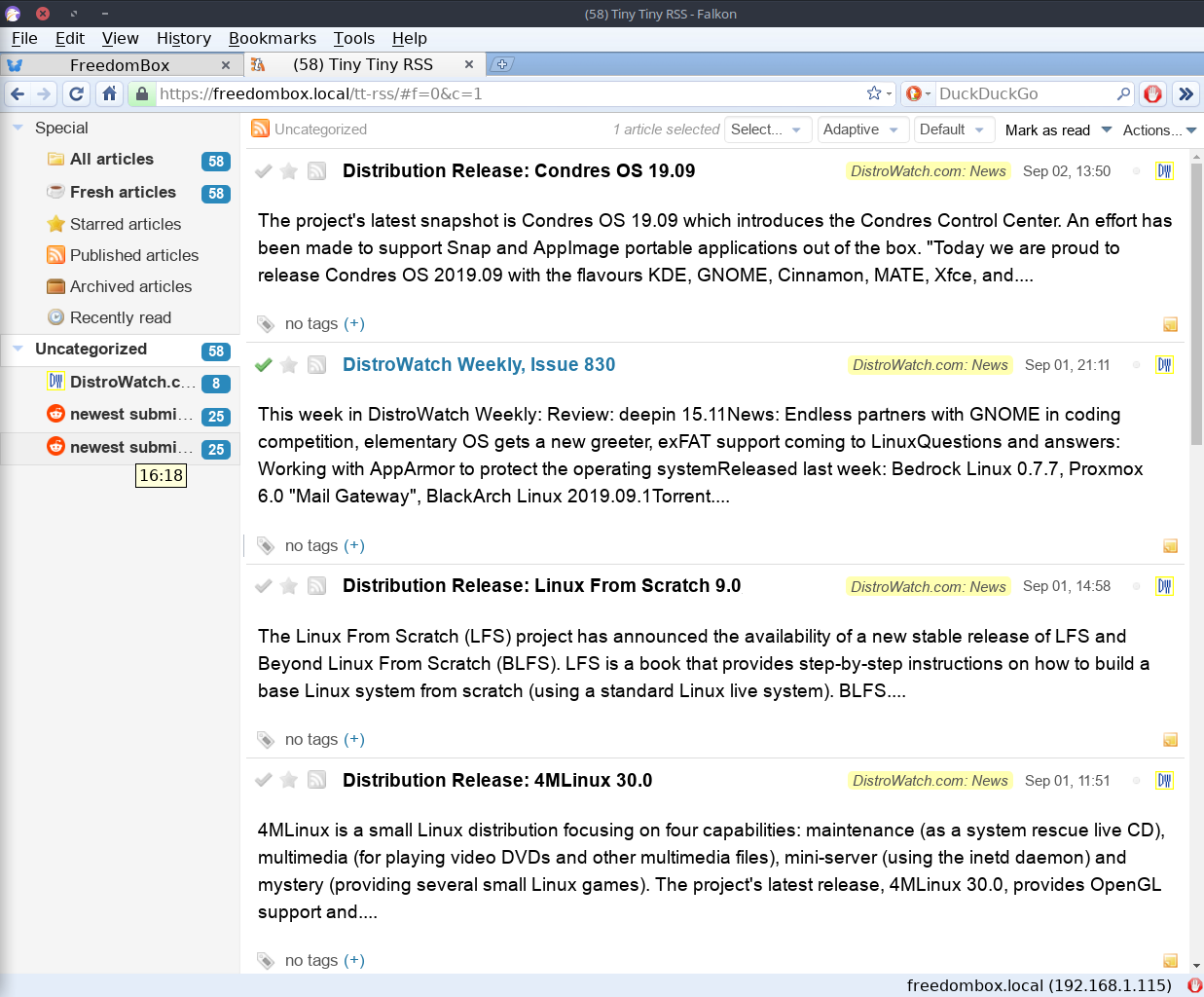Close the FreedomBox tab
Viewport: 1204px width, 997px height.
pos(226,65)
